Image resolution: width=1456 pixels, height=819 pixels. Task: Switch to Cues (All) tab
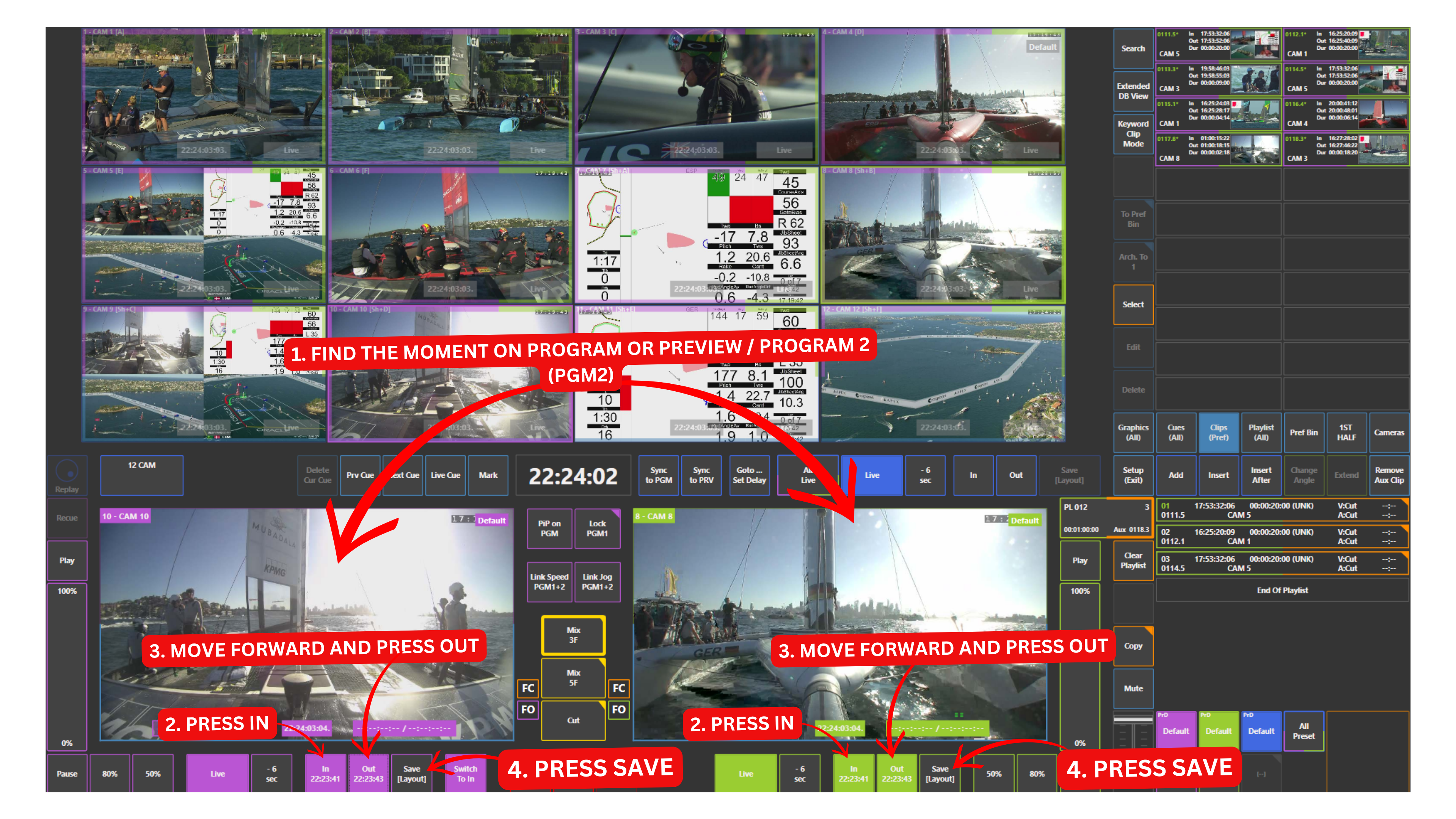1176,432
